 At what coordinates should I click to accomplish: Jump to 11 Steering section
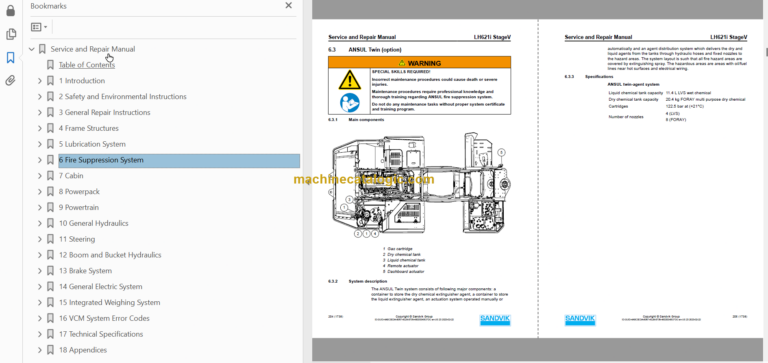coord(77,239)
